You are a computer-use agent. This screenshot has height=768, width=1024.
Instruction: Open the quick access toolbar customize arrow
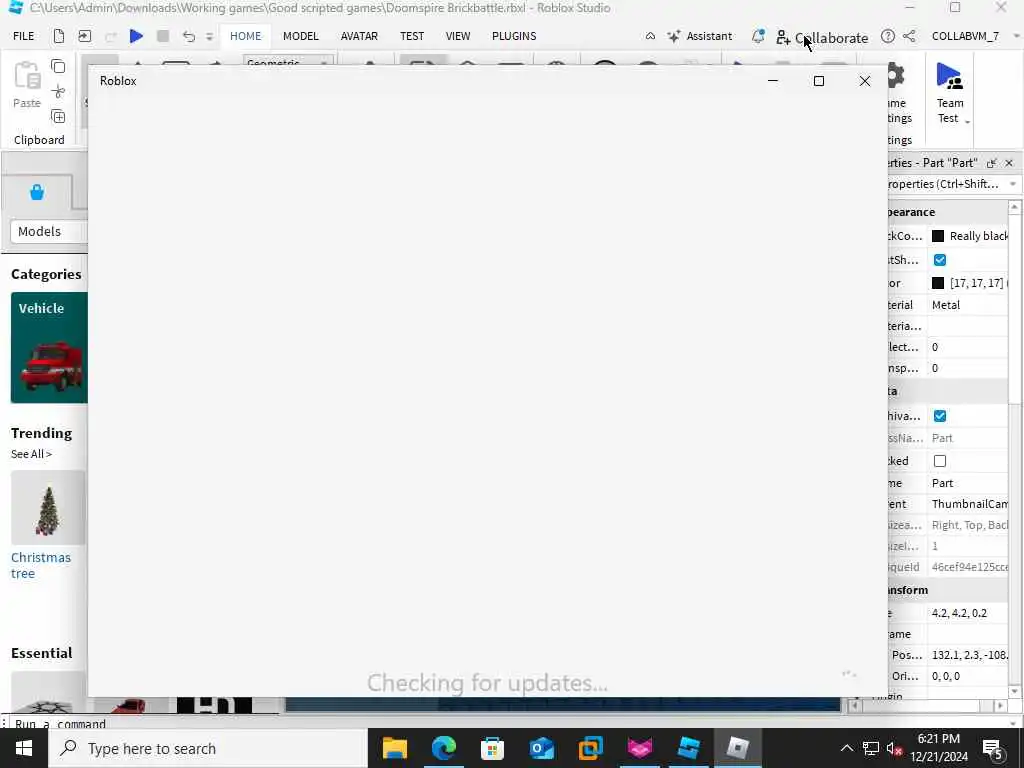210,37
